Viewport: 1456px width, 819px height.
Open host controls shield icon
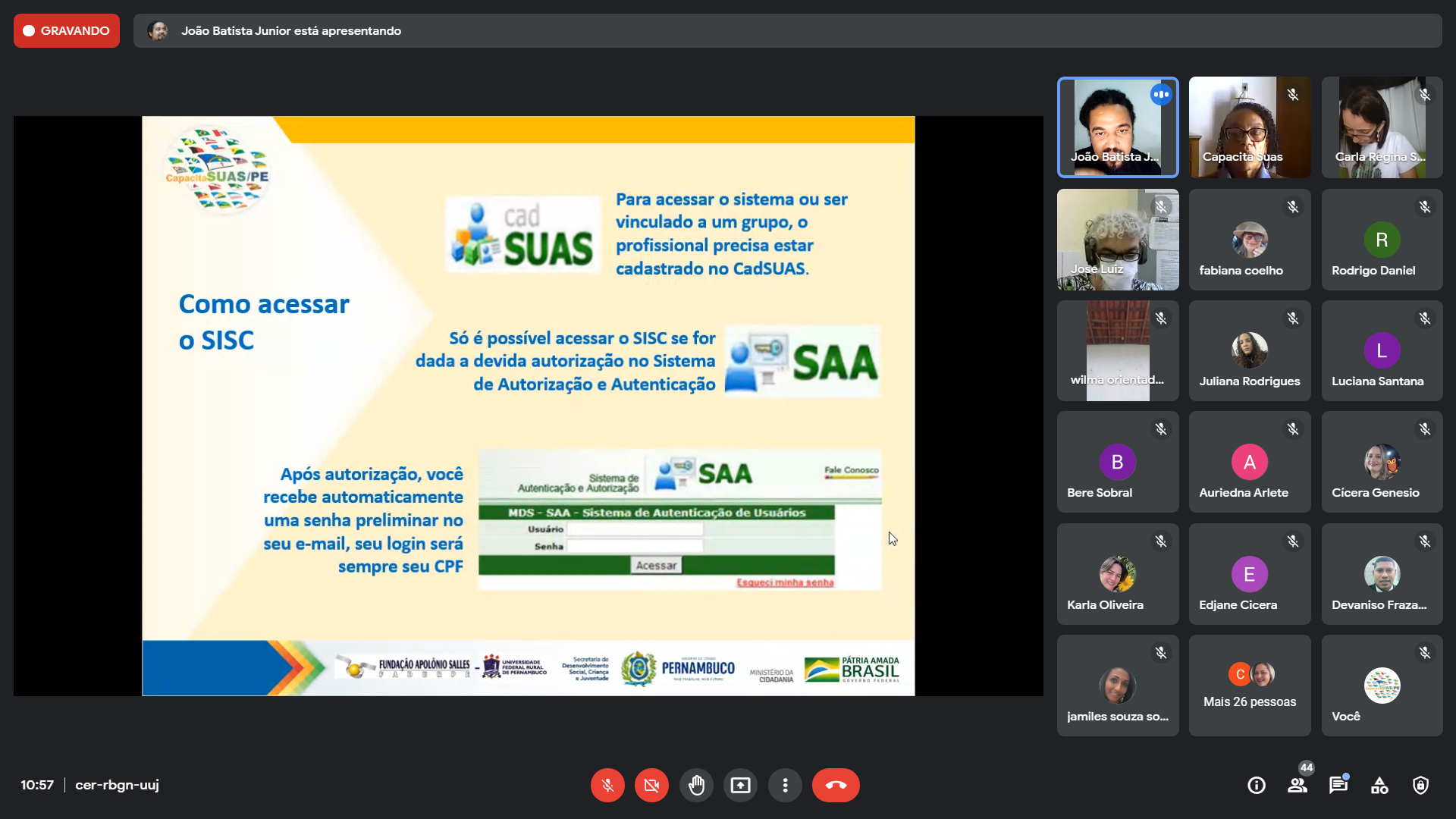(x=1420, y=785)
